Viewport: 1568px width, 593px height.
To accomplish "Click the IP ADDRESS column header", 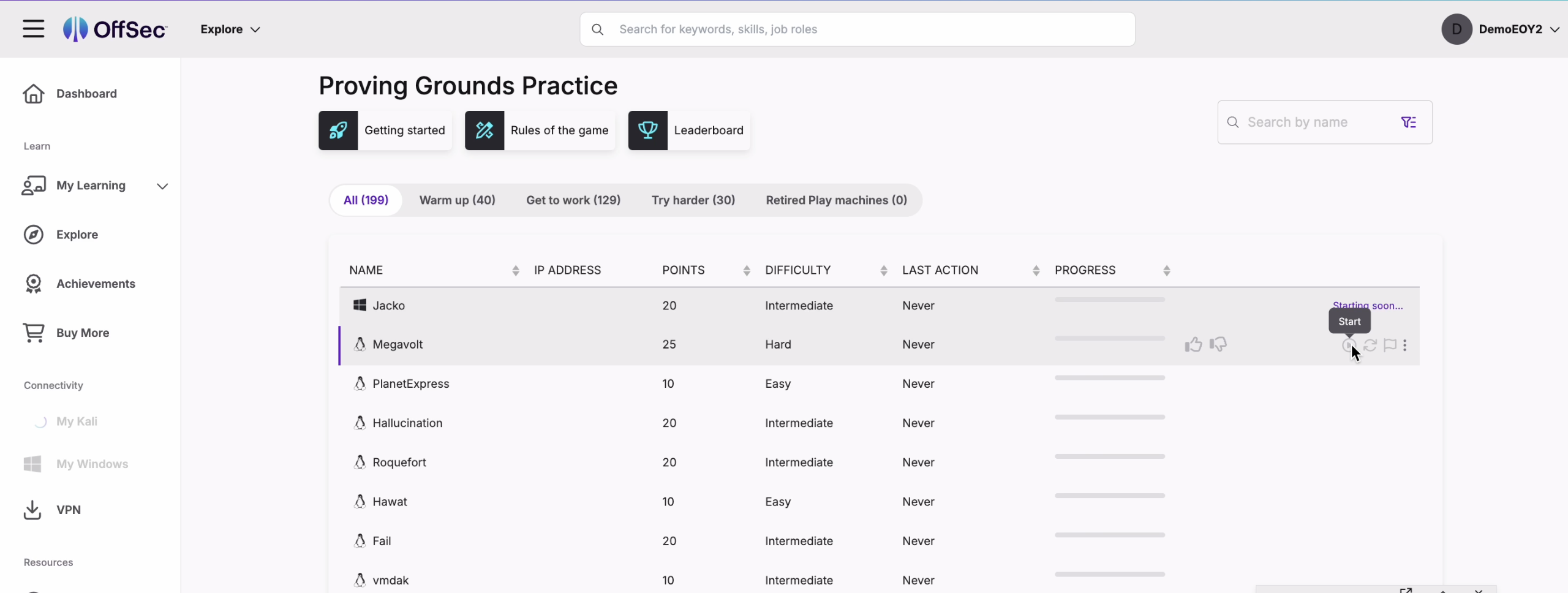I will (567, 270).
